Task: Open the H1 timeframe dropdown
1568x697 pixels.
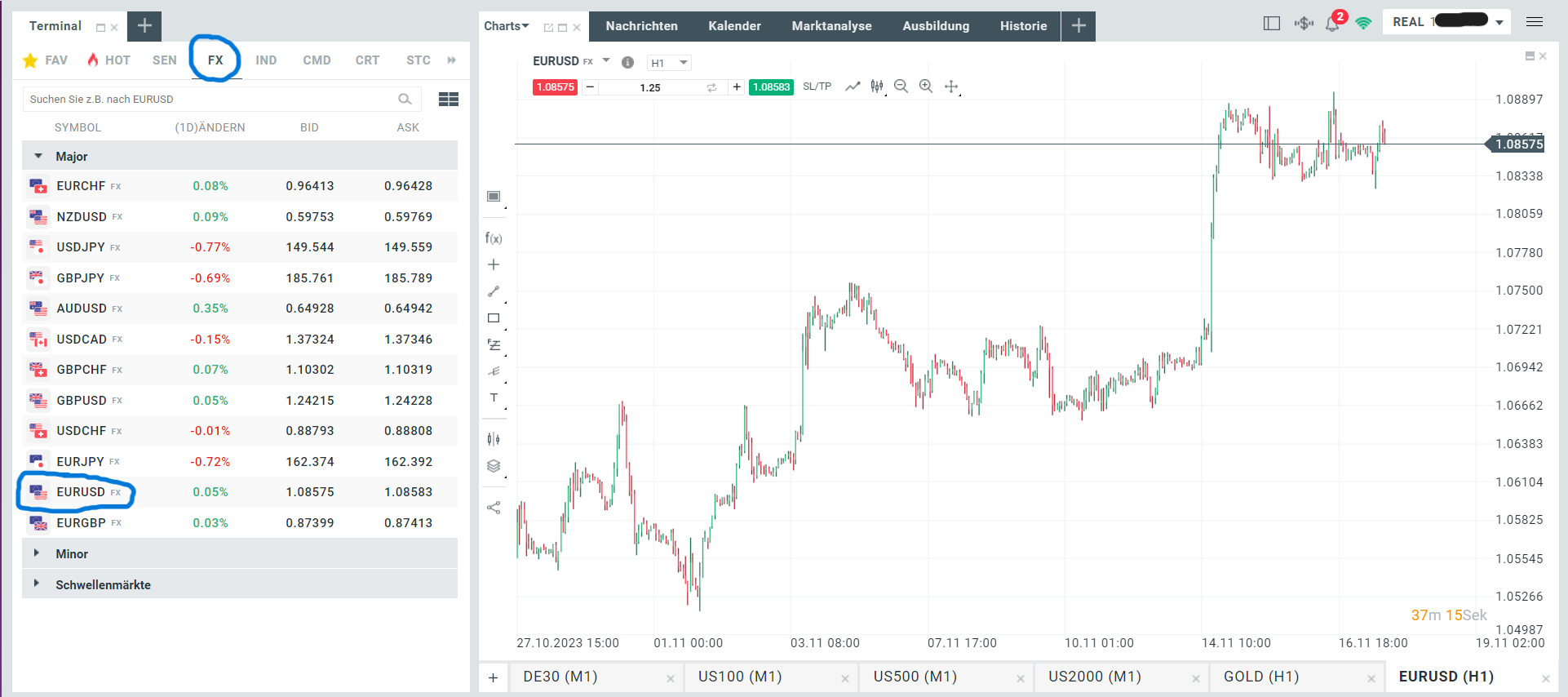Action: coord(669,63)
